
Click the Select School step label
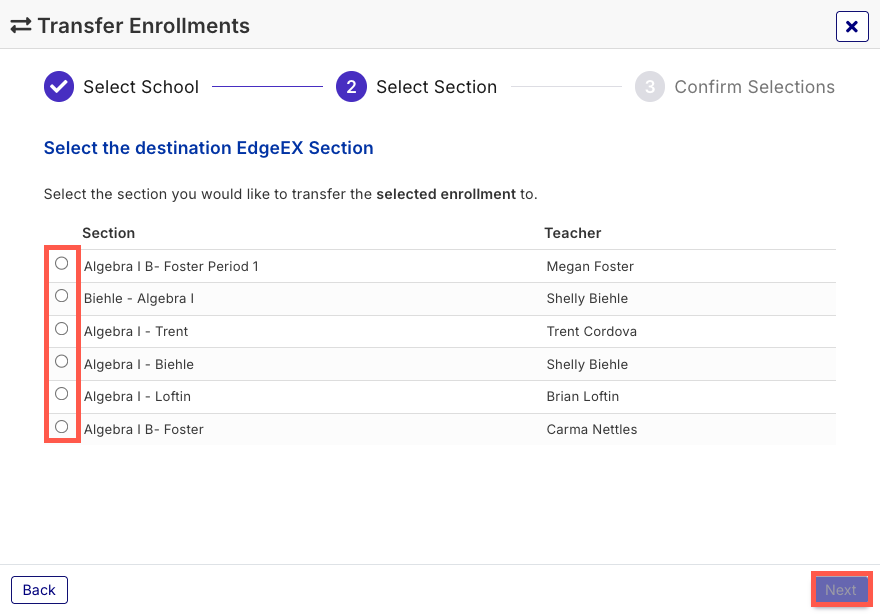click(141, 87)
